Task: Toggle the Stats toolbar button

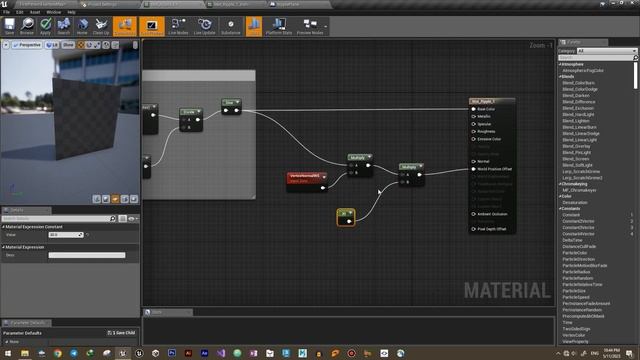Action: coord(254,26)
